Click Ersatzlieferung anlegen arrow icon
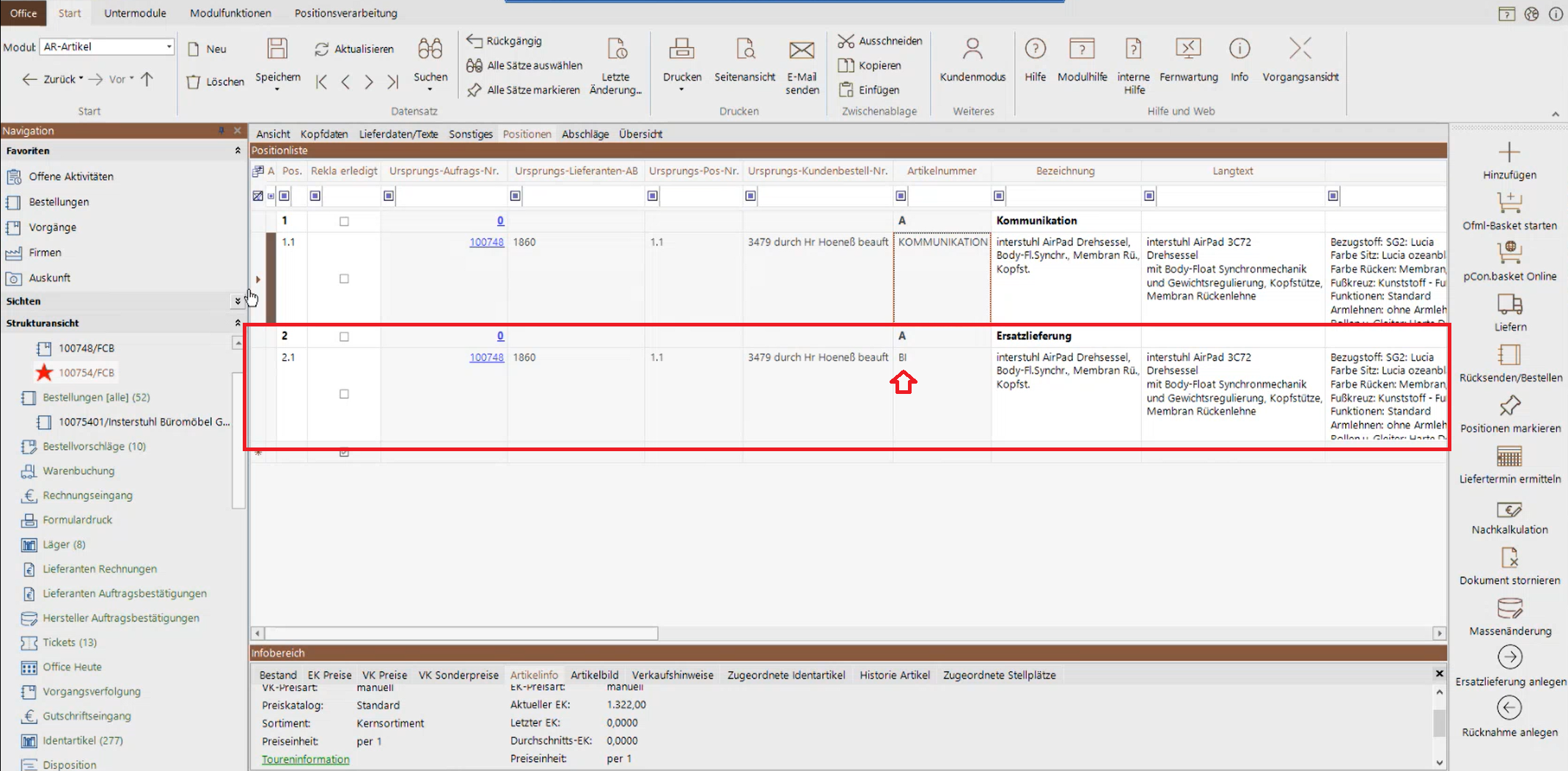The height and width of the screenshot is (771, 1568). [1509, 657]
